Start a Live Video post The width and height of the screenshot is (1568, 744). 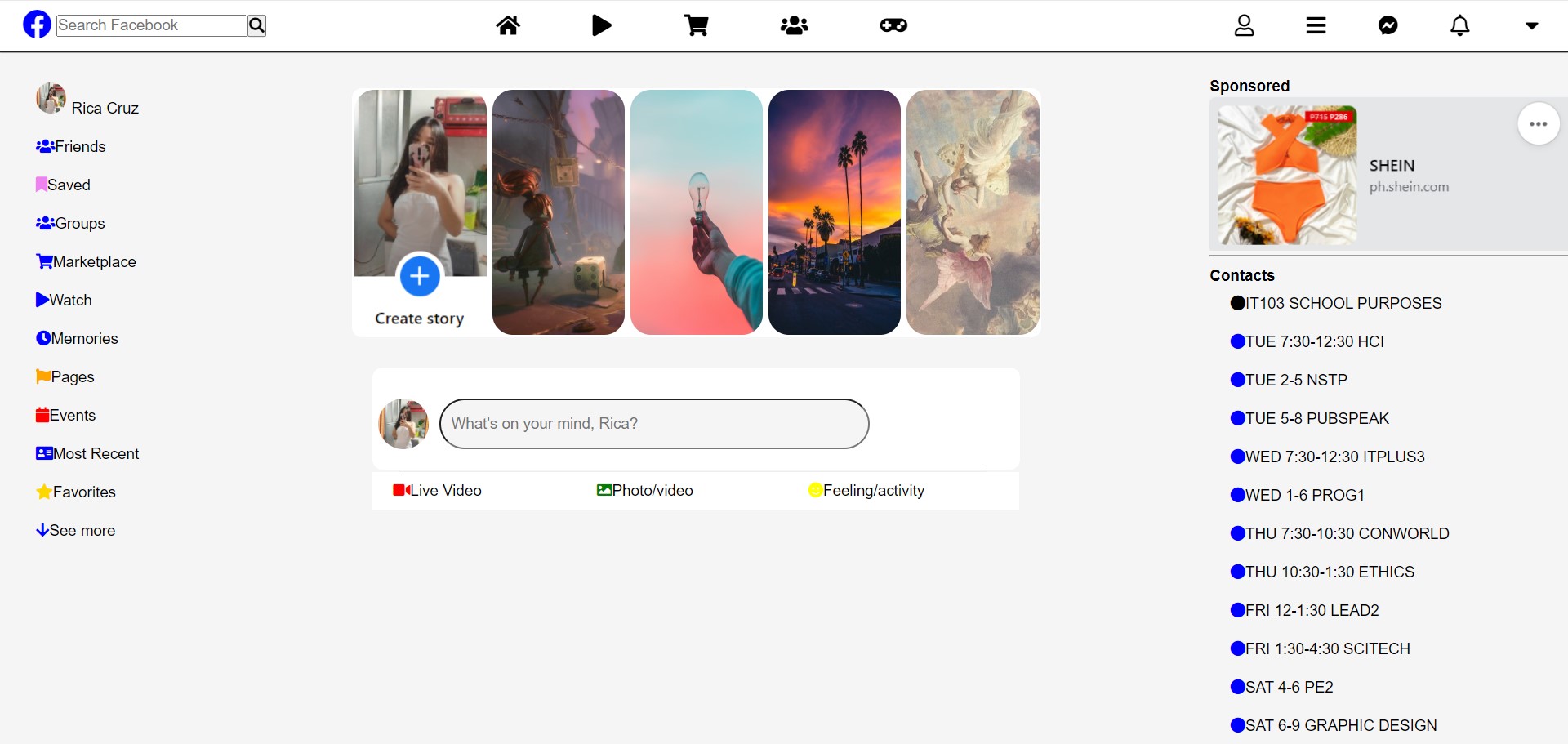click(x=438, y=491)
